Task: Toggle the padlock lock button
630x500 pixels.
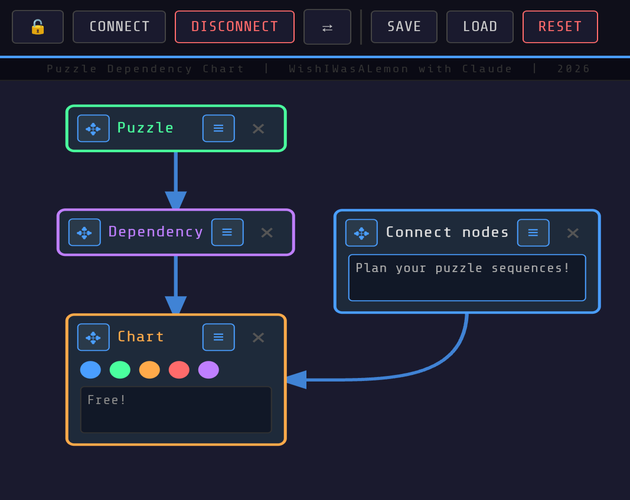Action: (x=38, y=27)
